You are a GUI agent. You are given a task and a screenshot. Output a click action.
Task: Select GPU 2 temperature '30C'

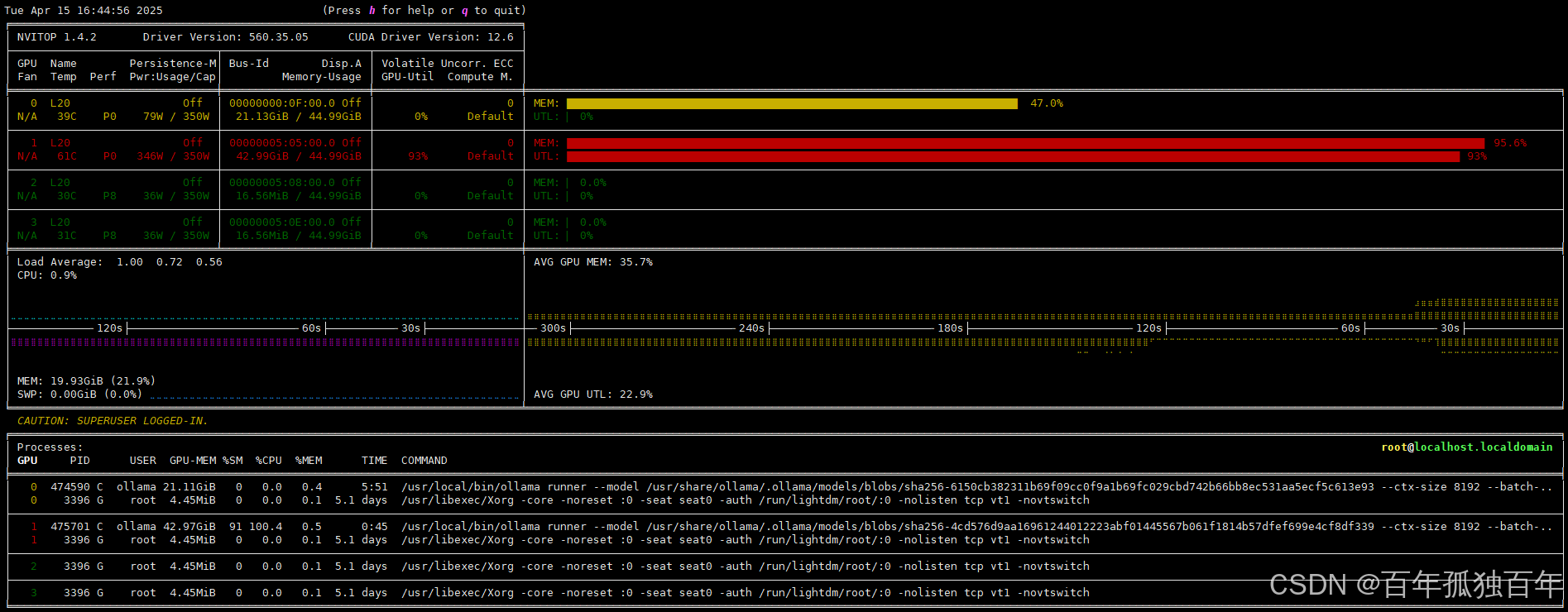pyautogui.click(x=67, y=196)
